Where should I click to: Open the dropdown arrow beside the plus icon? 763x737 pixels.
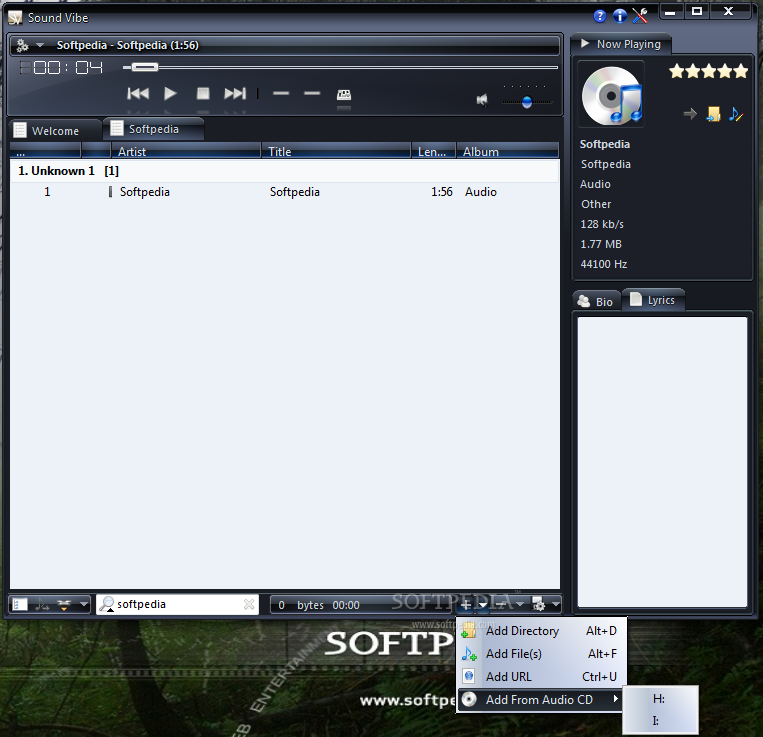(x=483, y=605)
